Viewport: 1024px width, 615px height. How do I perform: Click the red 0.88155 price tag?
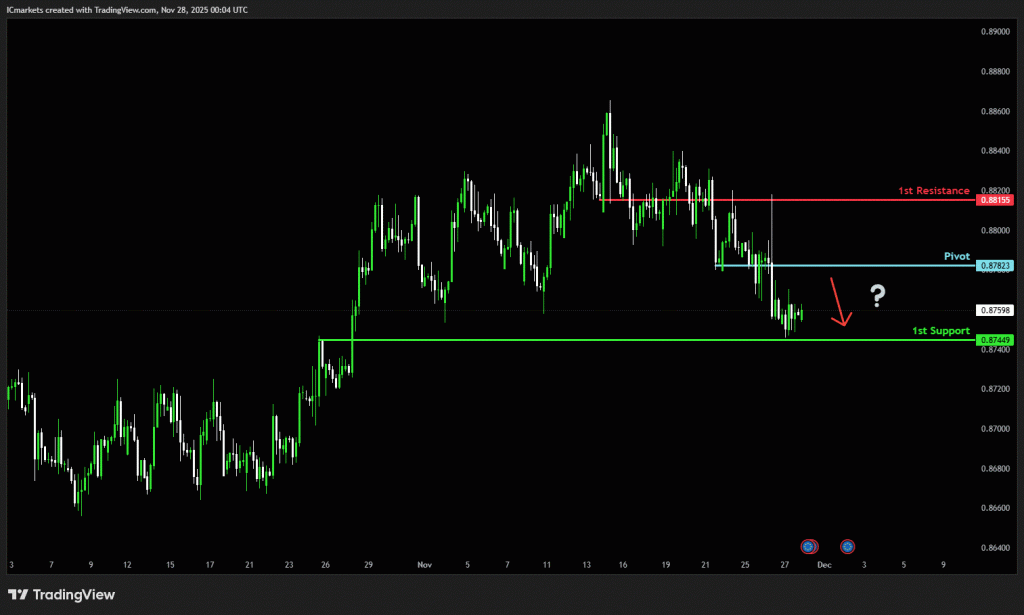click(995, 200)
